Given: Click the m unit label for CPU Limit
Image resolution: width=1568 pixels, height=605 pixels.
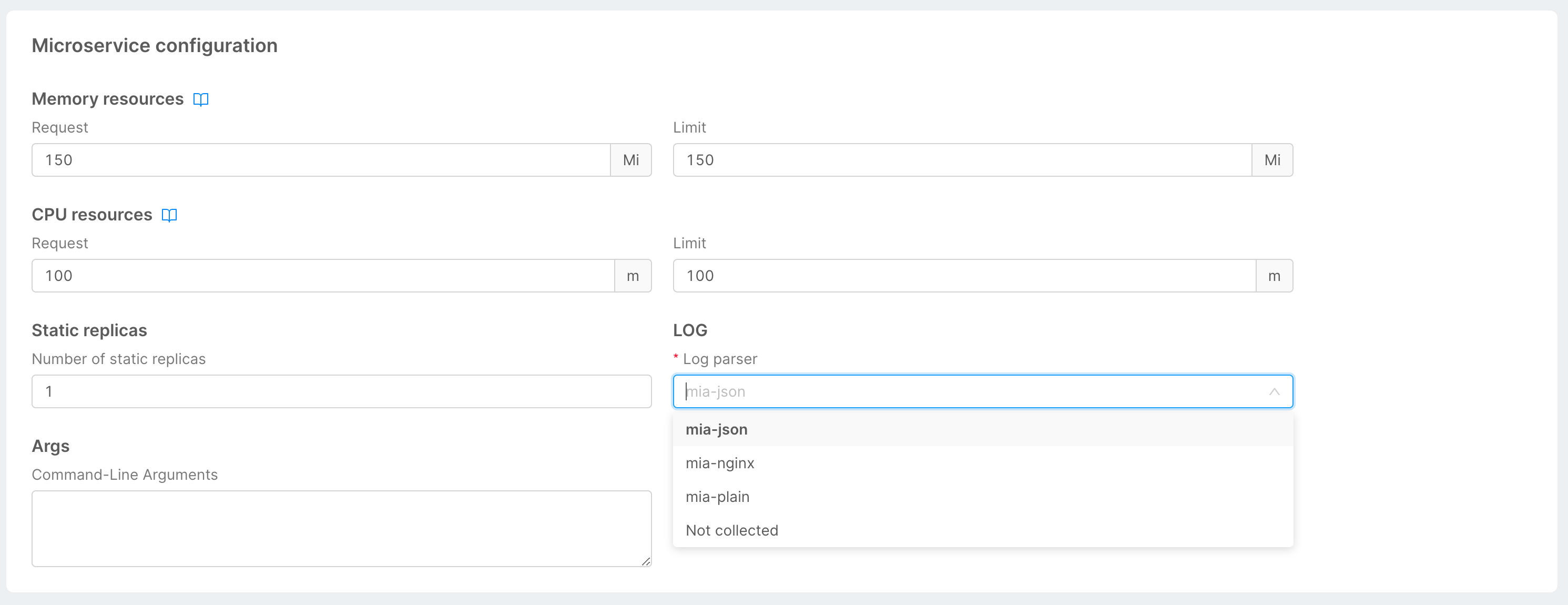Looking at the screenshot, I should tap(1275, 275).
